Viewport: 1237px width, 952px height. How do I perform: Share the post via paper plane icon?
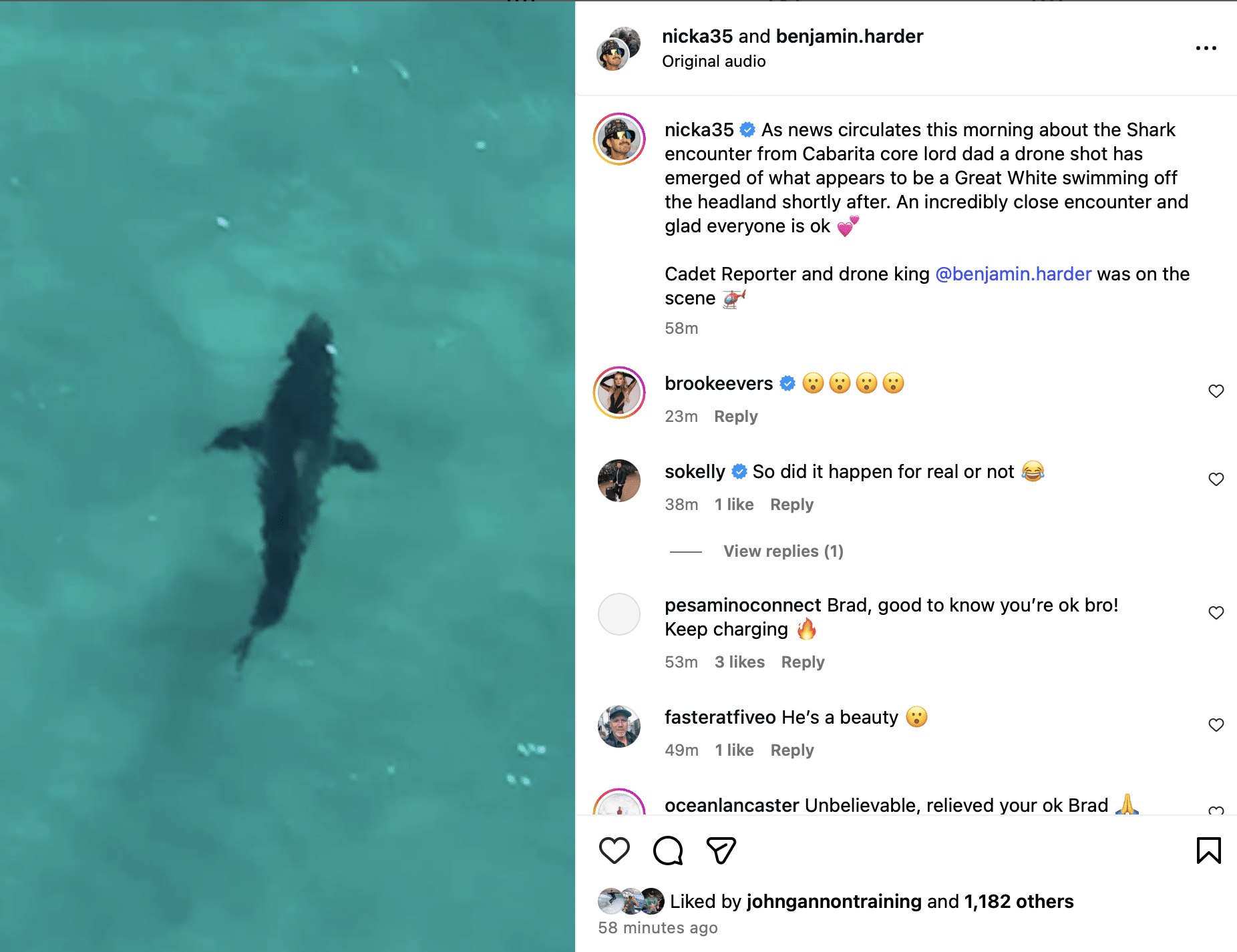pos(721,851)
